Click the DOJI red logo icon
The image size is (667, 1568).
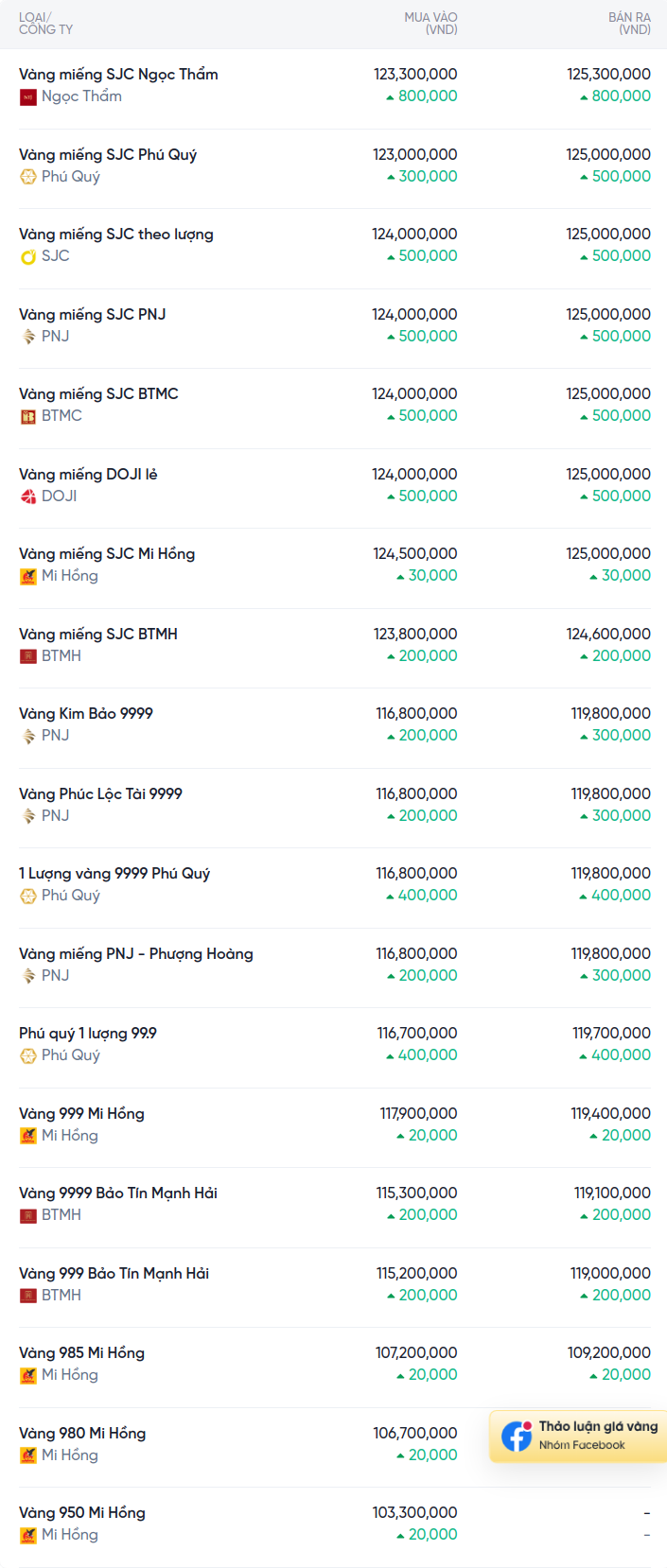[x=28, y=497]
